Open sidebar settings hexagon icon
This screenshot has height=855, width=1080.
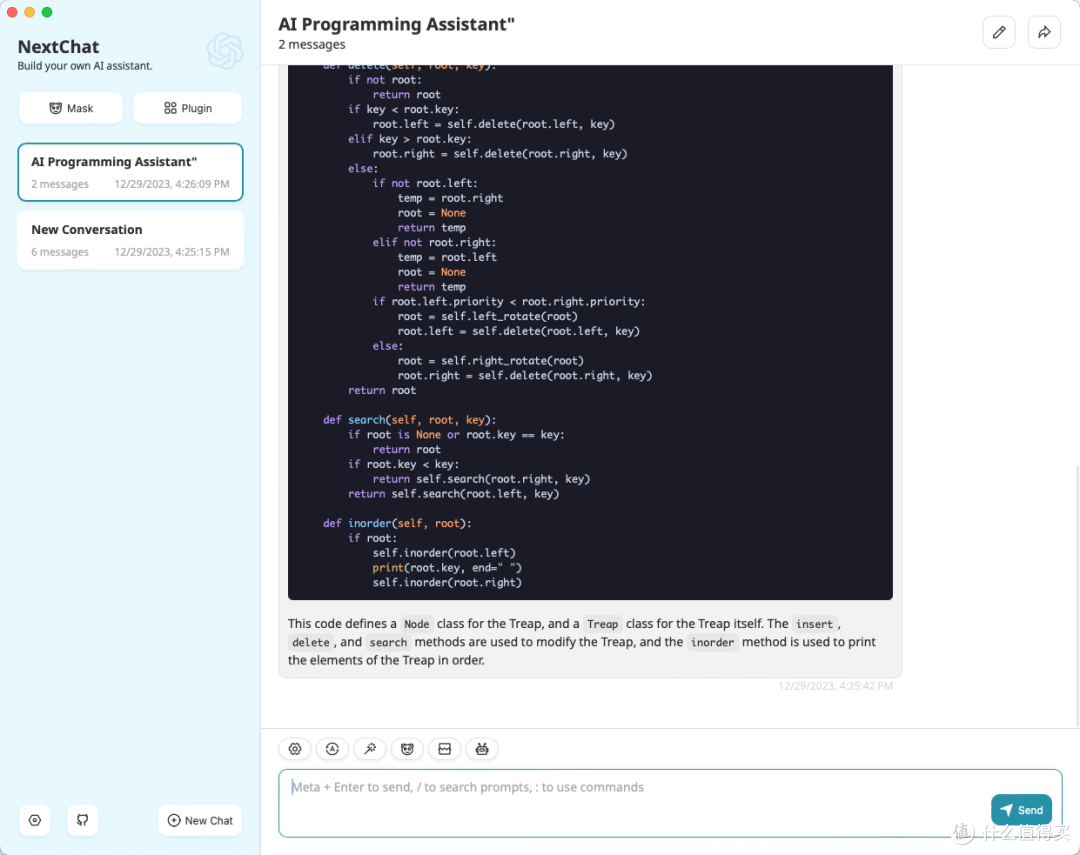pos(35,820)
